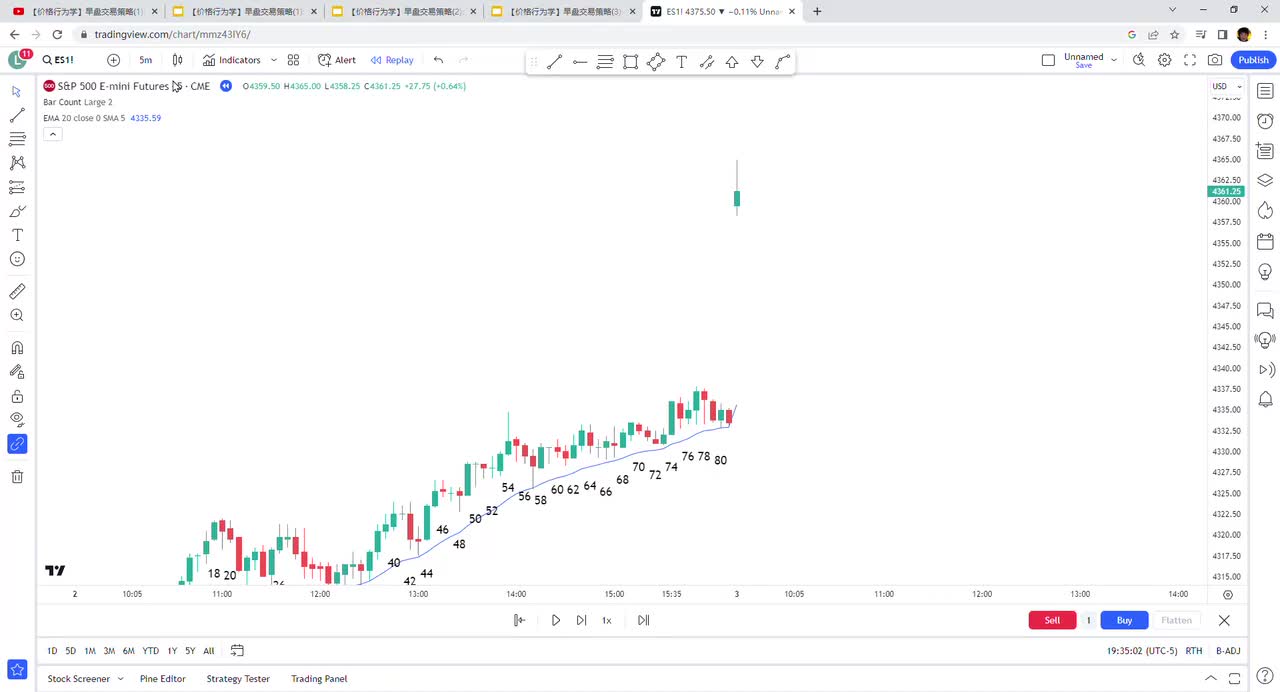Pick arrow up marker in floating toolbar
Screen dimensions: 1280x692
732,62
